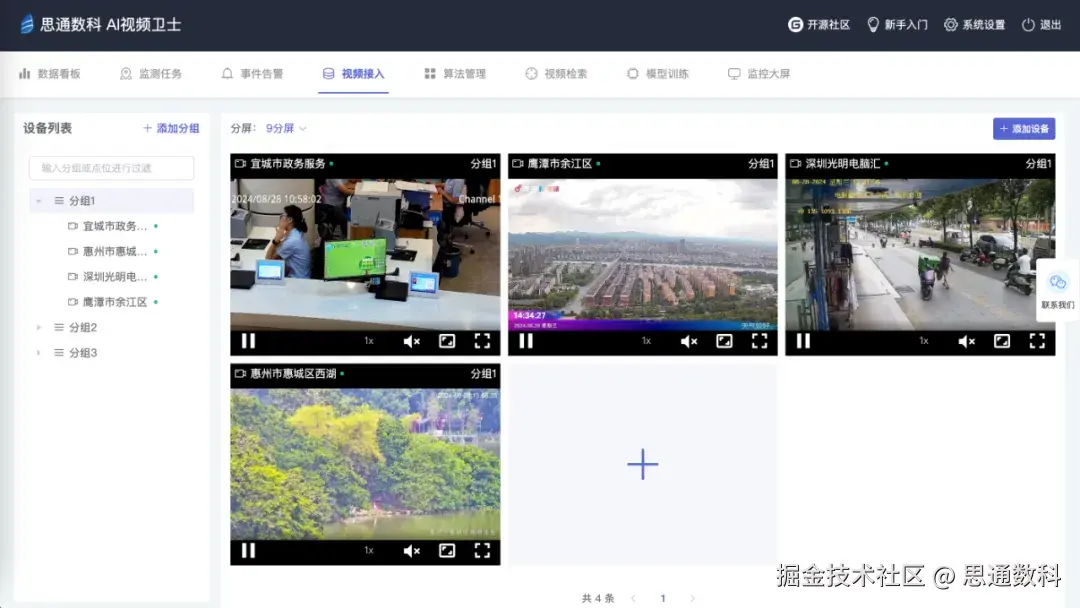Mute the 宜城市政务服务 video
This screenshot has width=1080, height=608.
[x=410, y=340]
